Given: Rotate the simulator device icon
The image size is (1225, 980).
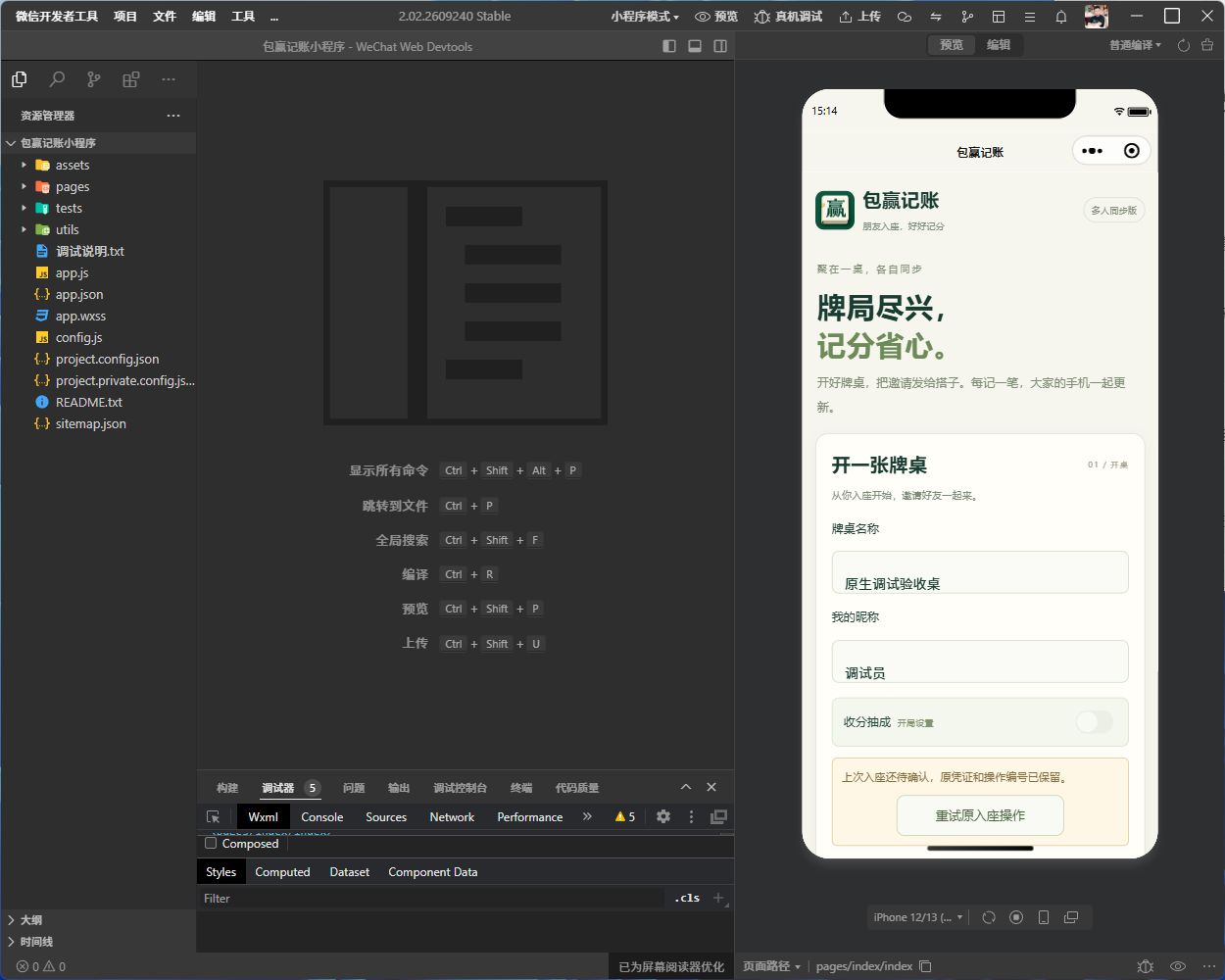Looking at the screenshot, I should tap(989, 917).
